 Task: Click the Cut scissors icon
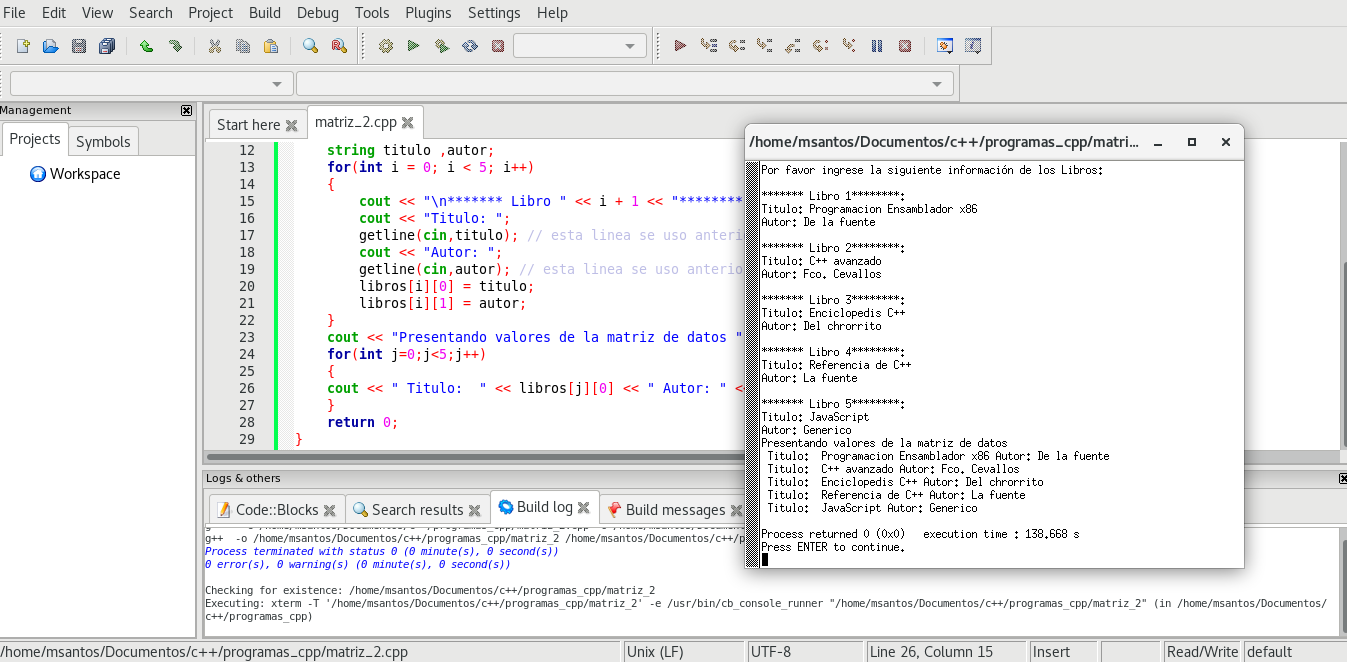click(x=214, y=46)
